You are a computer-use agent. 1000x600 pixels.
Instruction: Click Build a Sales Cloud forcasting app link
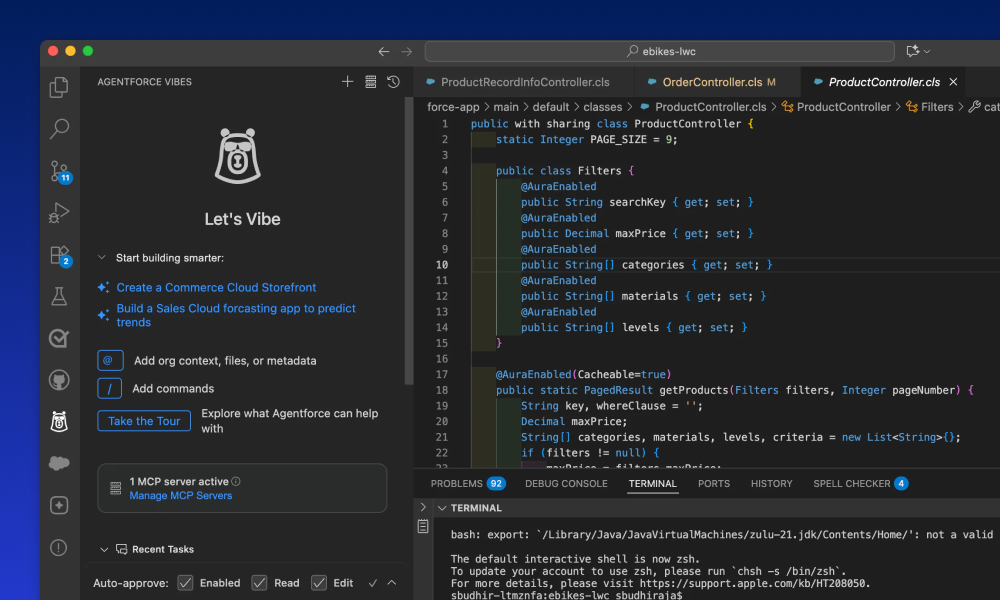236,315
